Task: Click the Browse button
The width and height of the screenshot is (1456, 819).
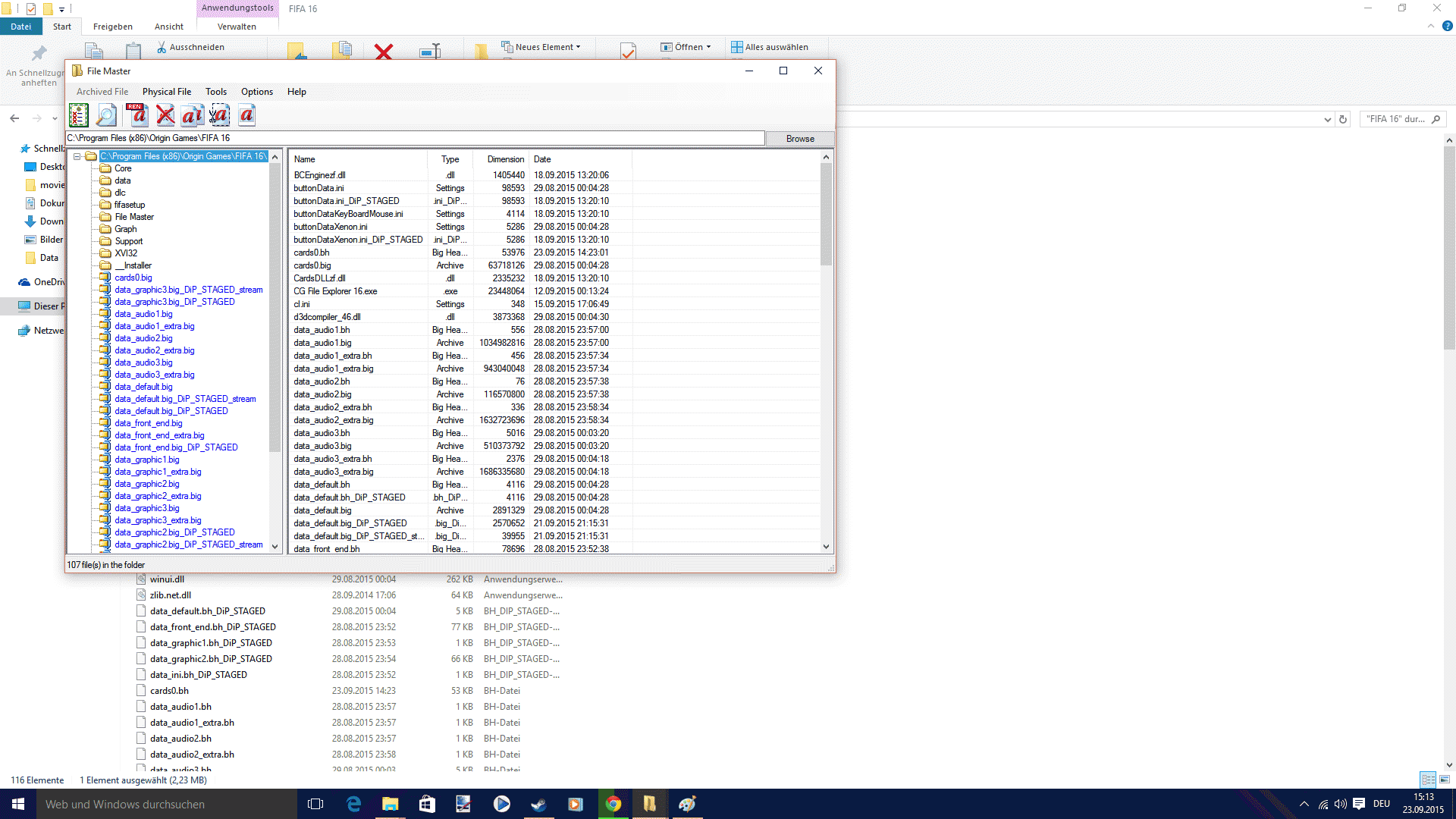Action: [x=800, y=139]
